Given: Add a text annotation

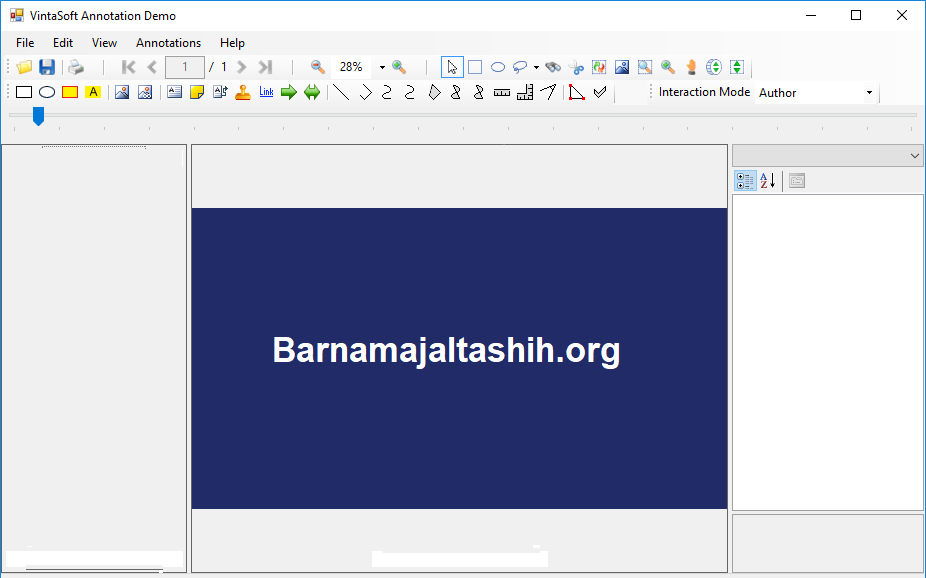Looking at the screenshot, I should 174,92.
